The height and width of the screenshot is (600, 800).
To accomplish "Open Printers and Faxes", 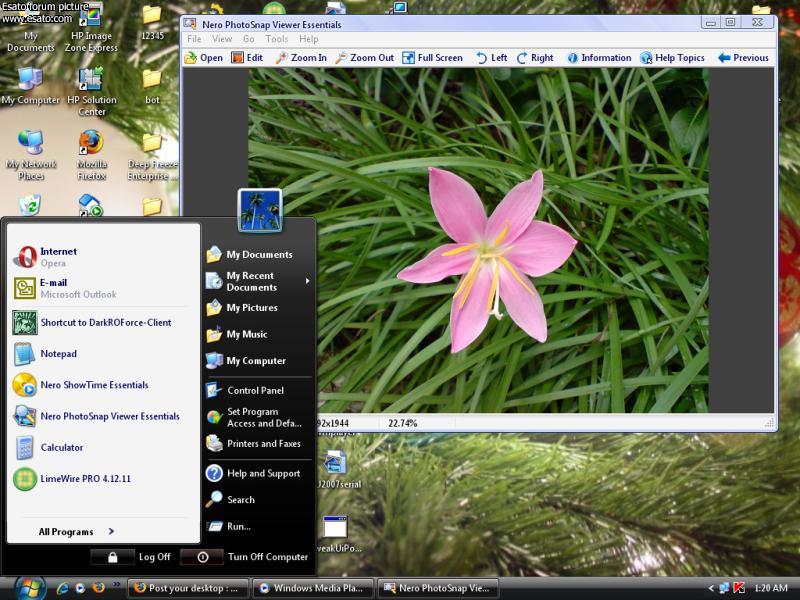I will pyautogui.click(x=259, y=443).
